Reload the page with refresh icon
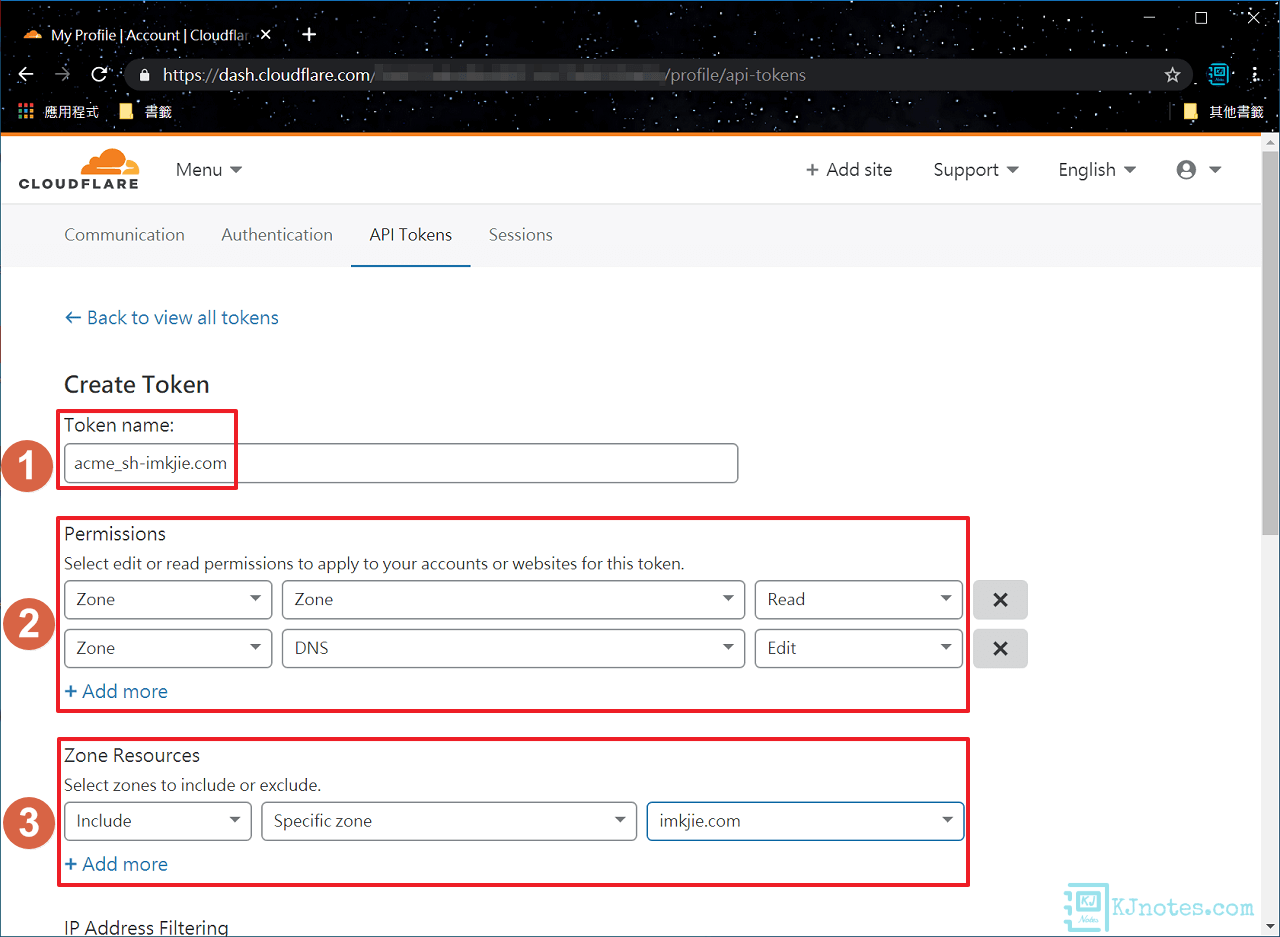The height and width of the screenshot is (937, 1280). tap(99, 75)
